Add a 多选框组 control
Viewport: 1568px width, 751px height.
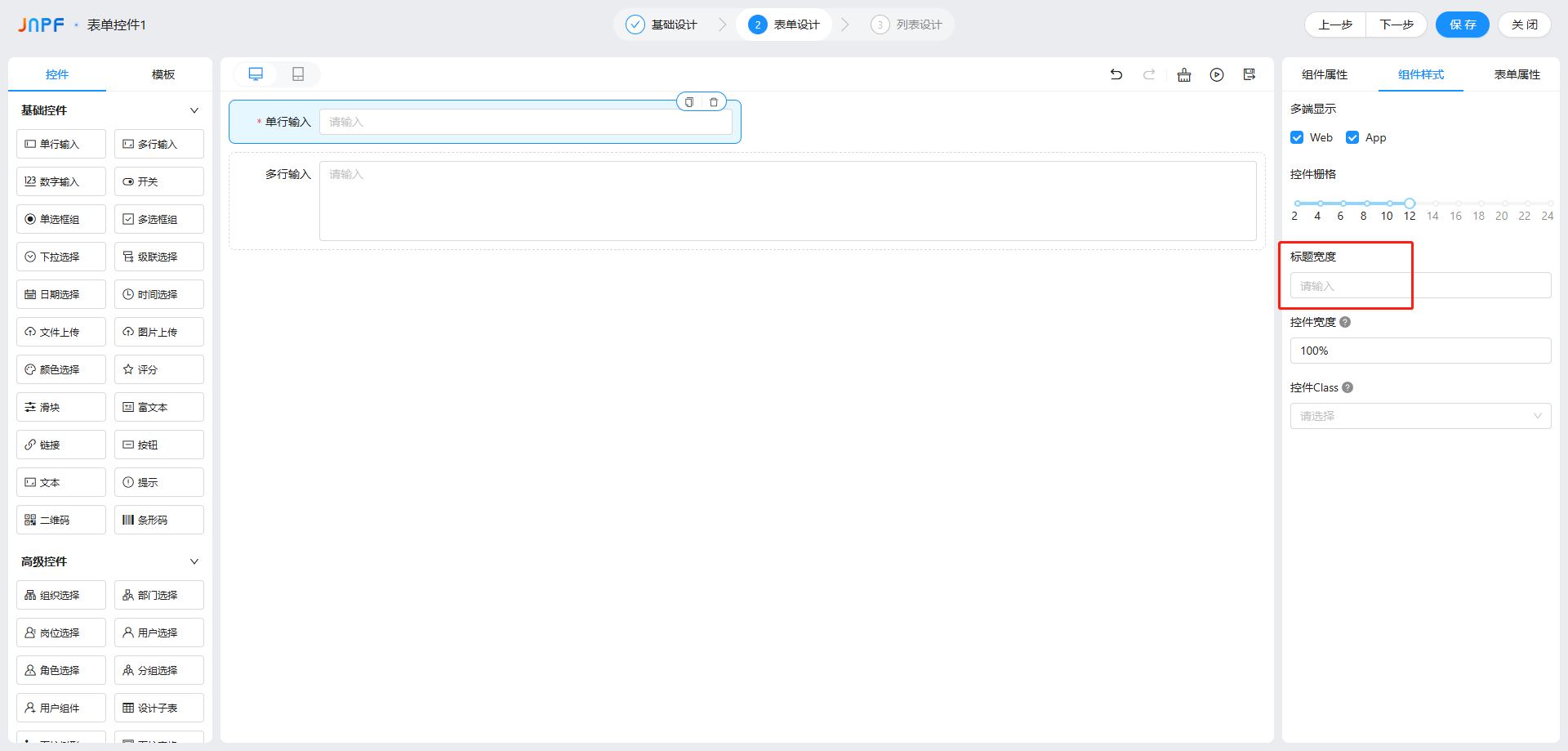(159, 219)
